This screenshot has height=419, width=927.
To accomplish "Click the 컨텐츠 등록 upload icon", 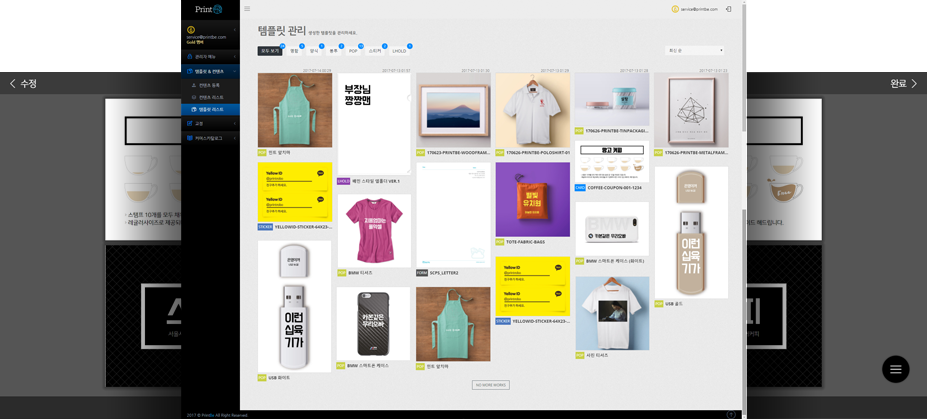I will [x=194, y=85].
